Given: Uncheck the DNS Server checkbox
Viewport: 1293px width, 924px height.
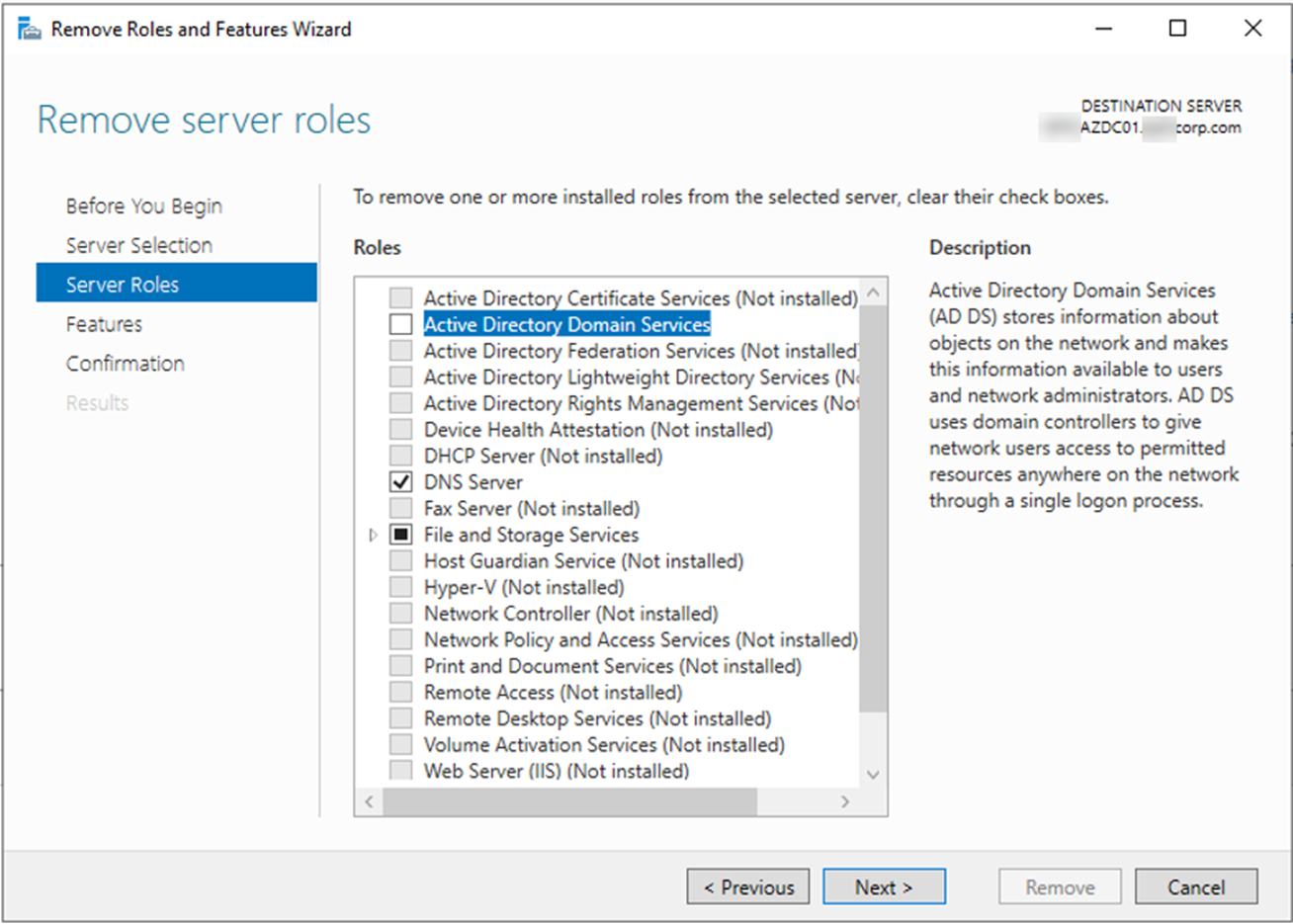Looking at the screenshot, I should click(400, 482).
